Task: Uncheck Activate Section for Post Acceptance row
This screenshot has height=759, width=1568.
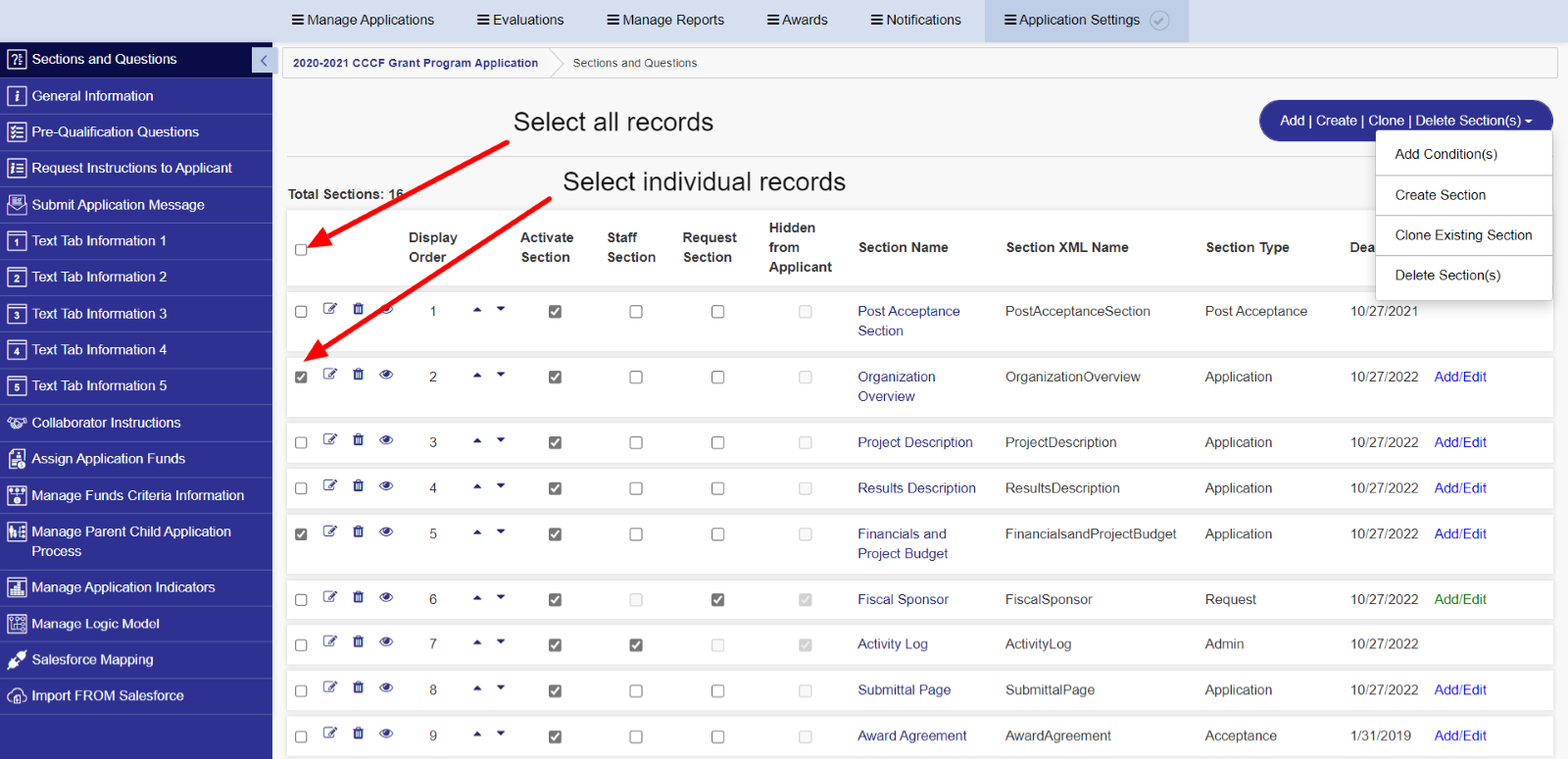Action: 555,312
